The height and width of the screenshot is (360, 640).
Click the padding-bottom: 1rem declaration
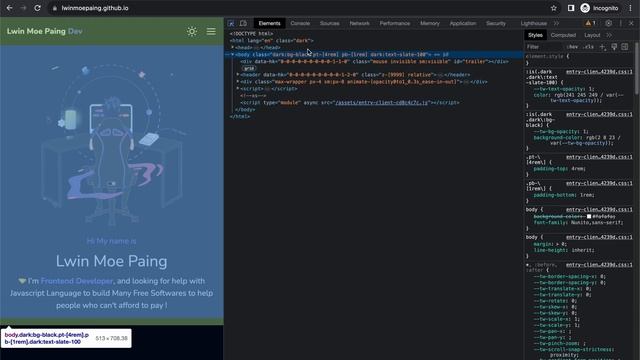click(564, 195)
